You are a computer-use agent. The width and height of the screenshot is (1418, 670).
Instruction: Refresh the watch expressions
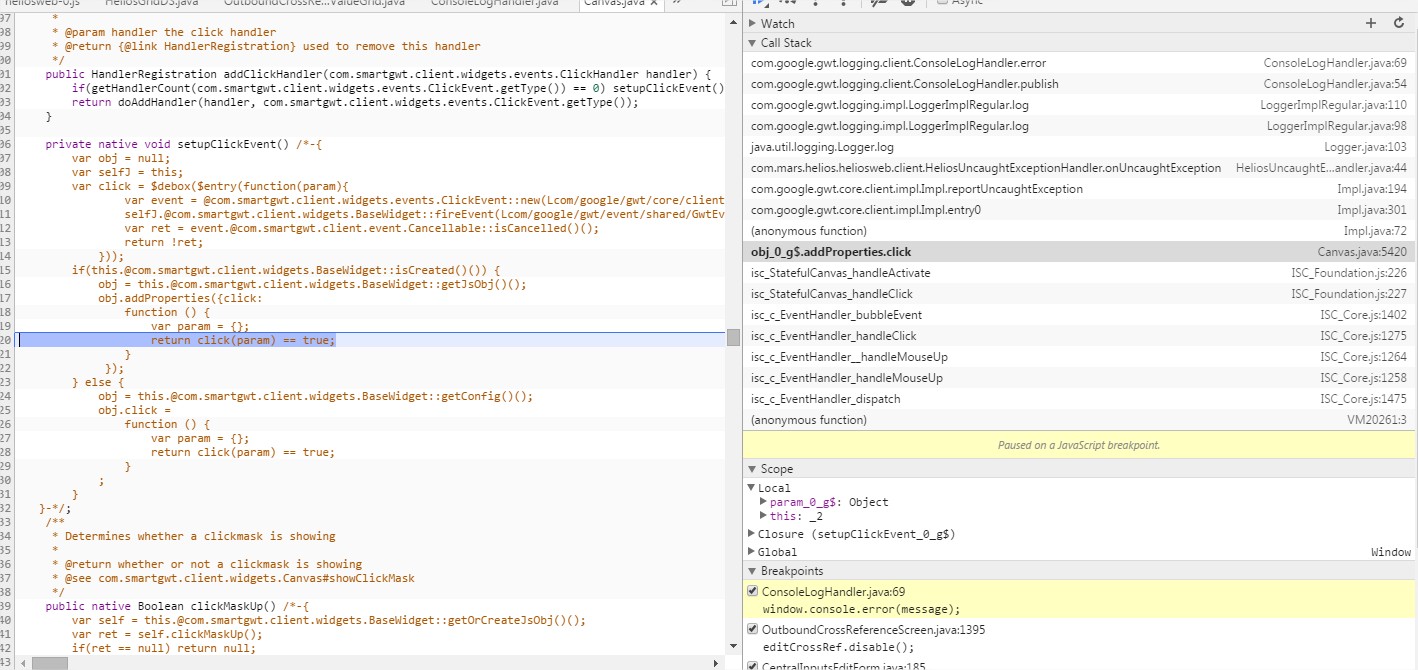coord(1399,23)
